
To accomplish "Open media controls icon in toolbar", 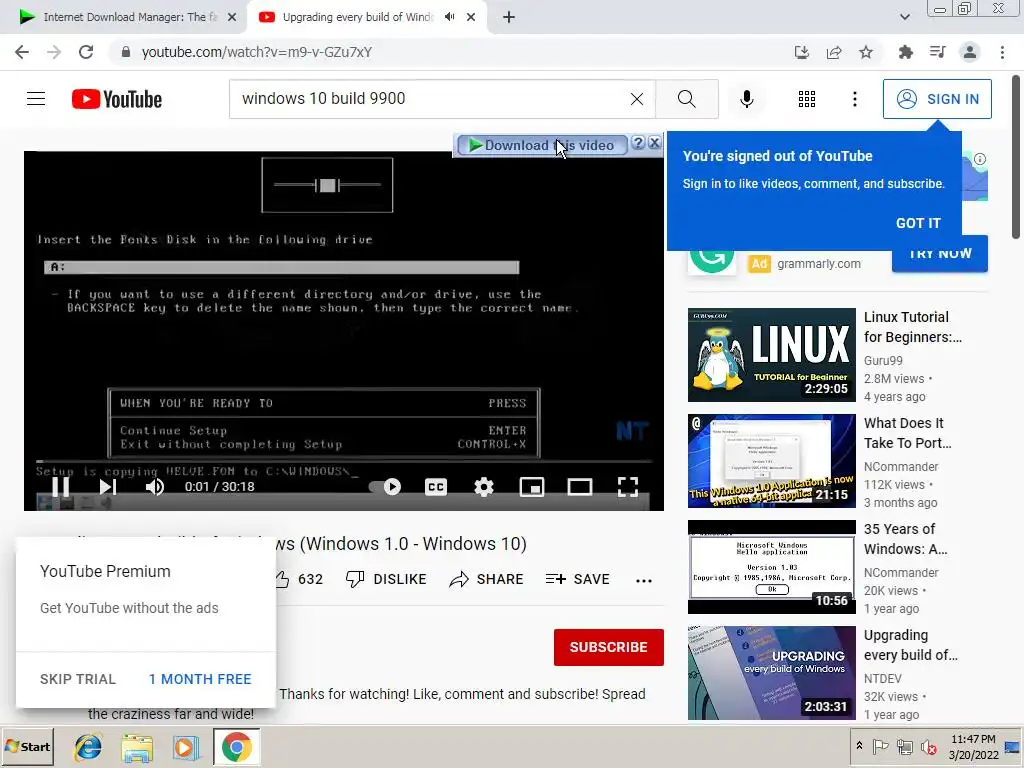I will (937, 52).
